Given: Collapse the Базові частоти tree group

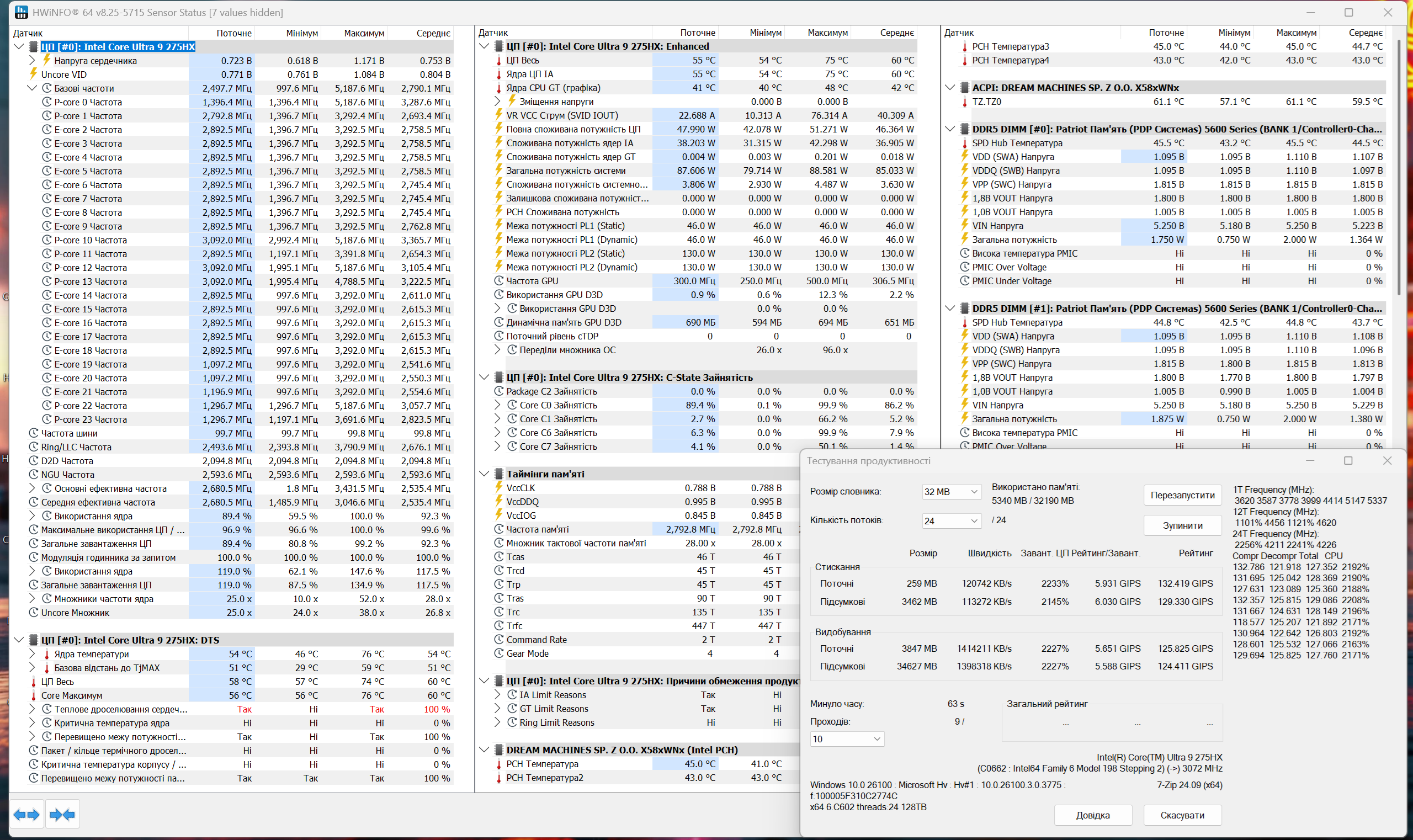Looking at the screenshot, I should coord(32,88).
